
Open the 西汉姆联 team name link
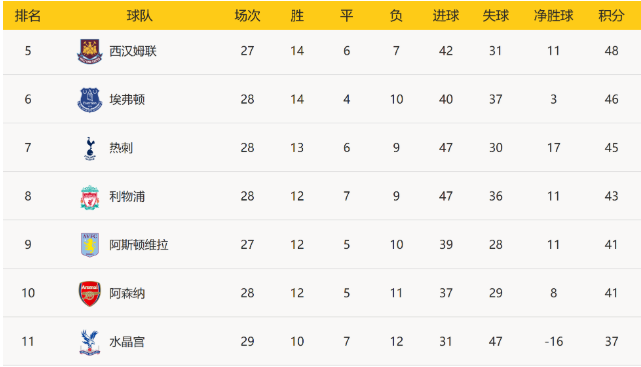click(x=133, y=51)
